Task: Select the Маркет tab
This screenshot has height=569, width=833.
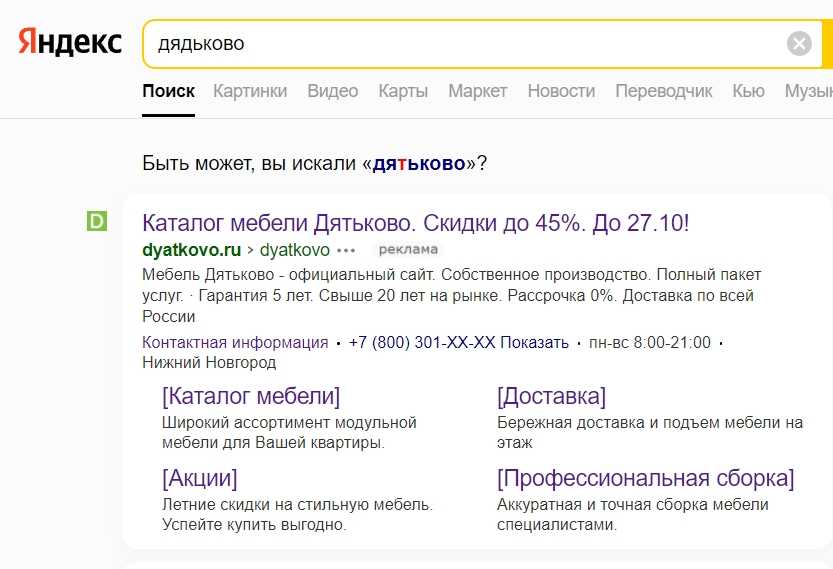Action: (x=477, y=91)
